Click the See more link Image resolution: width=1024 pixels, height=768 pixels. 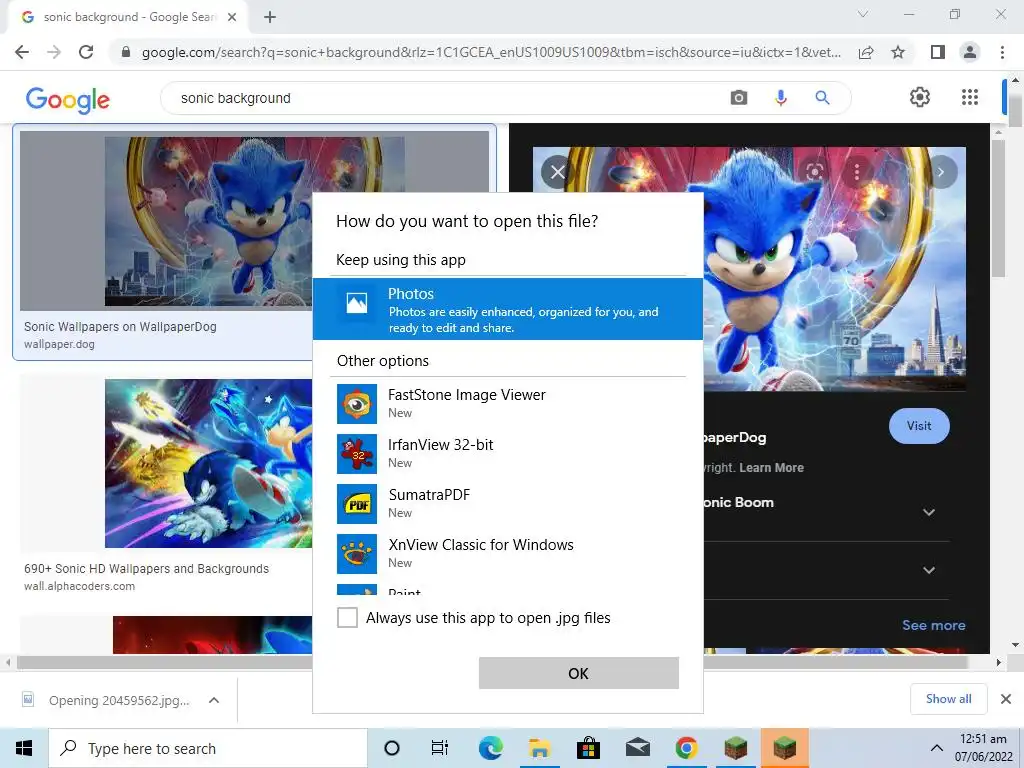click(x=933, y=625)
